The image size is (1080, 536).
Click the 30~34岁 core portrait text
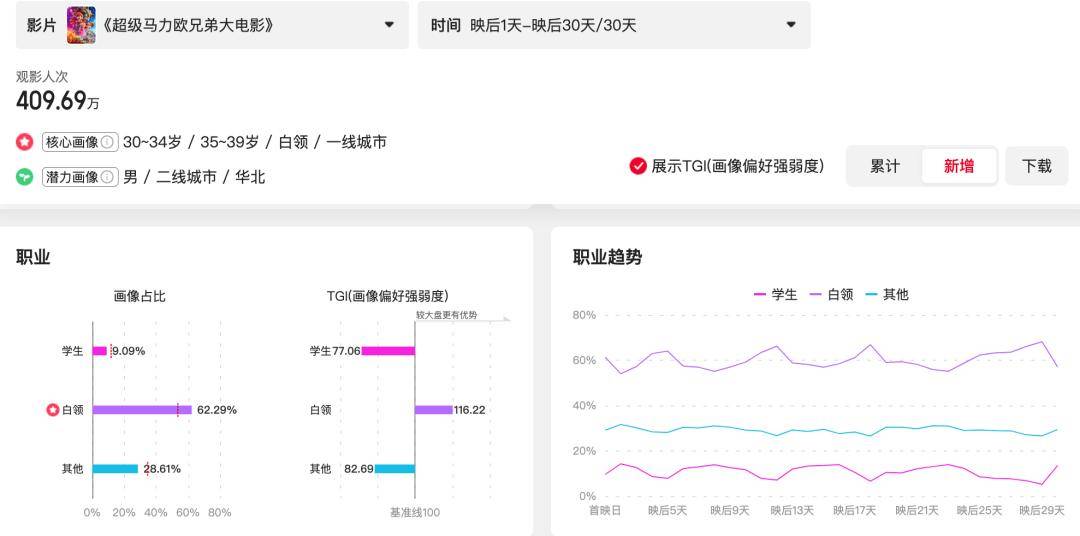152,143
